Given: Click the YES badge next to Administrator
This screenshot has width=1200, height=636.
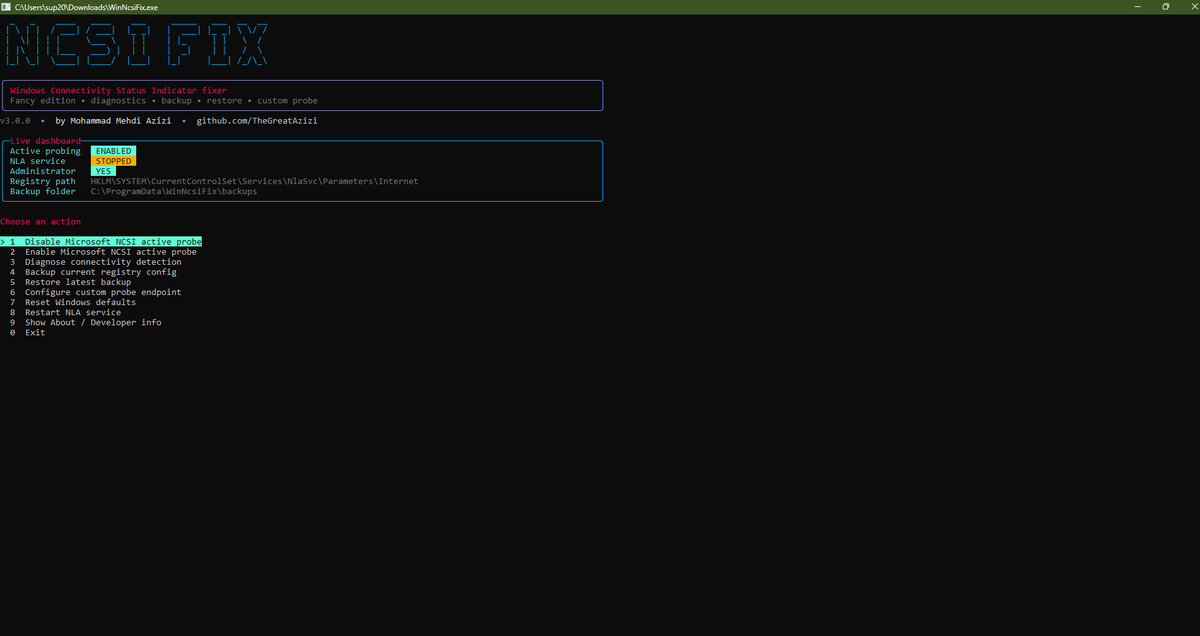Looking at the screenshot, I should coord(103,171).
